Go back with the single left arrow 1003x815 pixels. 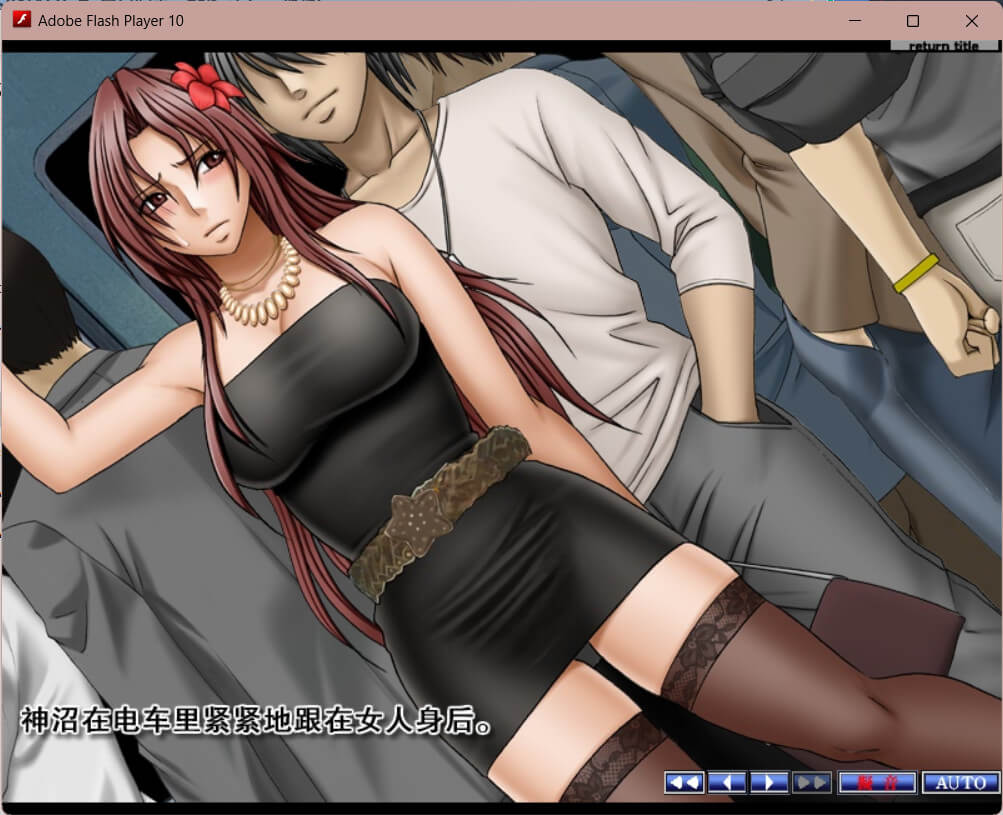click(727, 782)
